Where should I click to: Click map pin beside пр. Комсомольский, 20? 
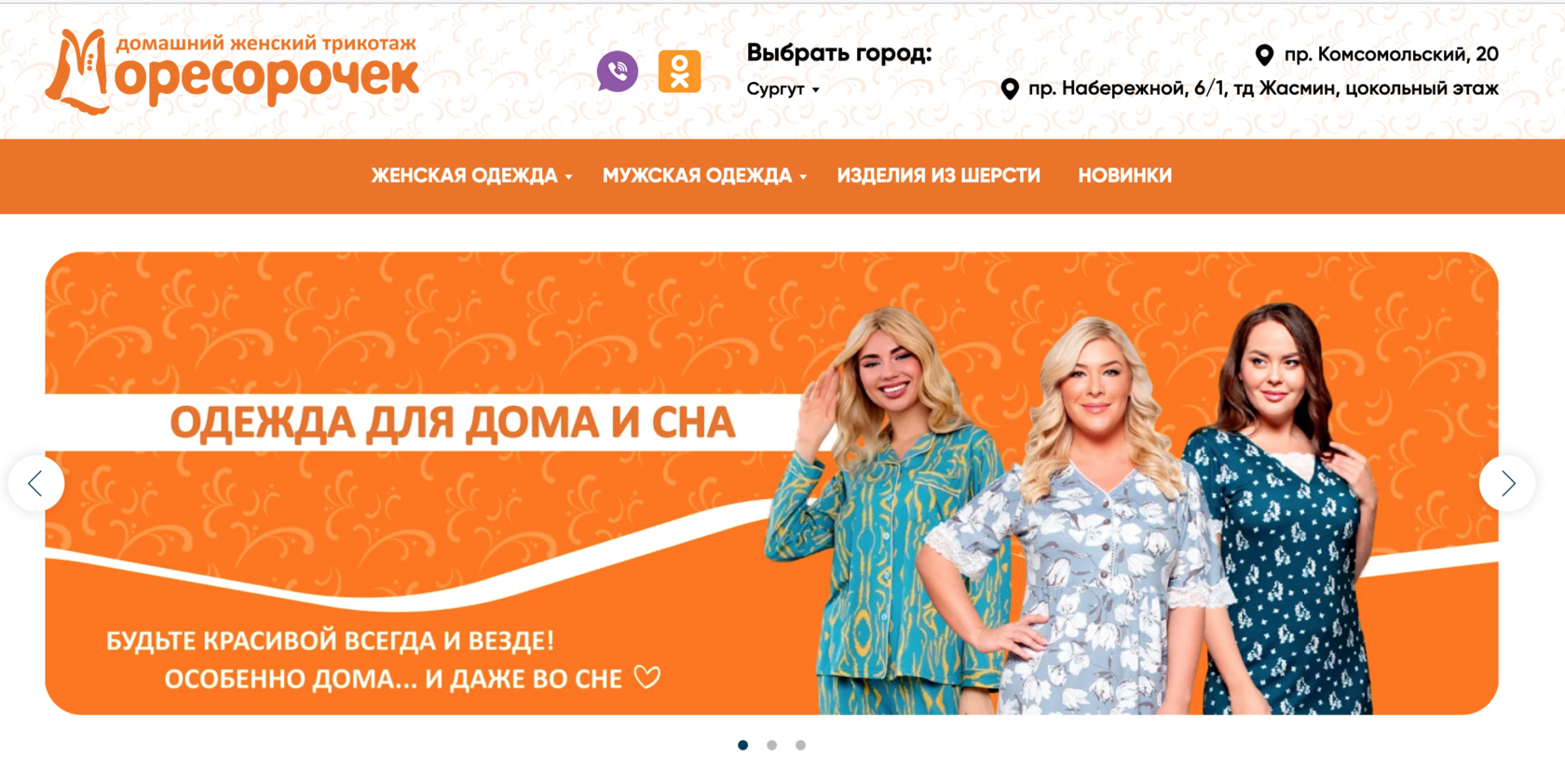(1264, 55)
